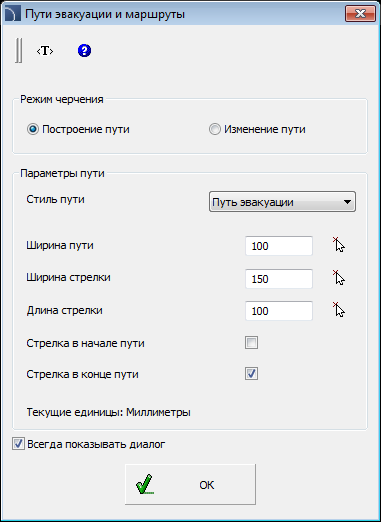
Task: Select the Изменение пути radio button
Action: [x=215, y=129]
